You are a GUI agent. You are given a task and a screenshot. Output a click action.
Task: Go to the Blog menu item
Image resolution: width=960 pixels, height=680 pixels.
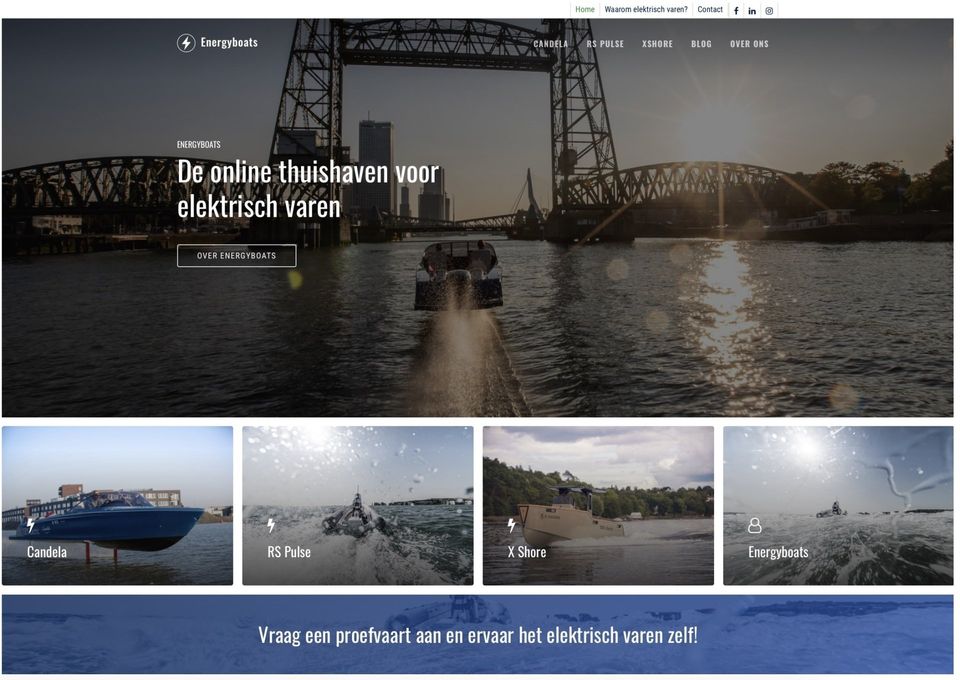[x=701, y=44]
